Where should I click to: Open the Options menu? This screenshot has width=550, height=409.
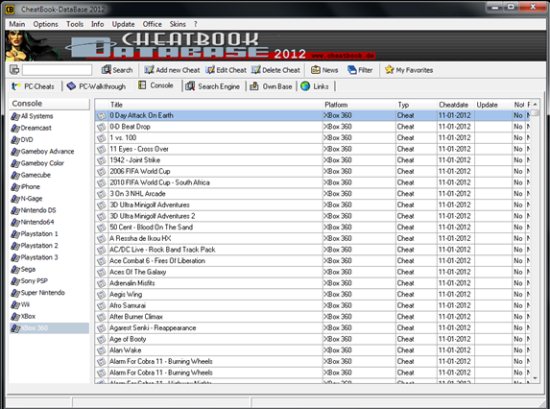46,24
